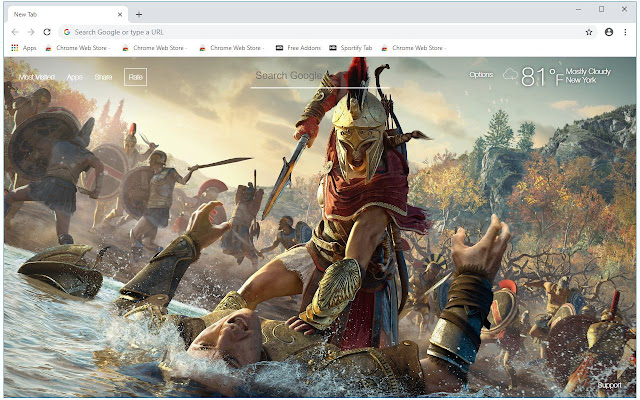640x400 pixels.
Task: Open the Free Addons bookmark
Action: pos(298,48)
